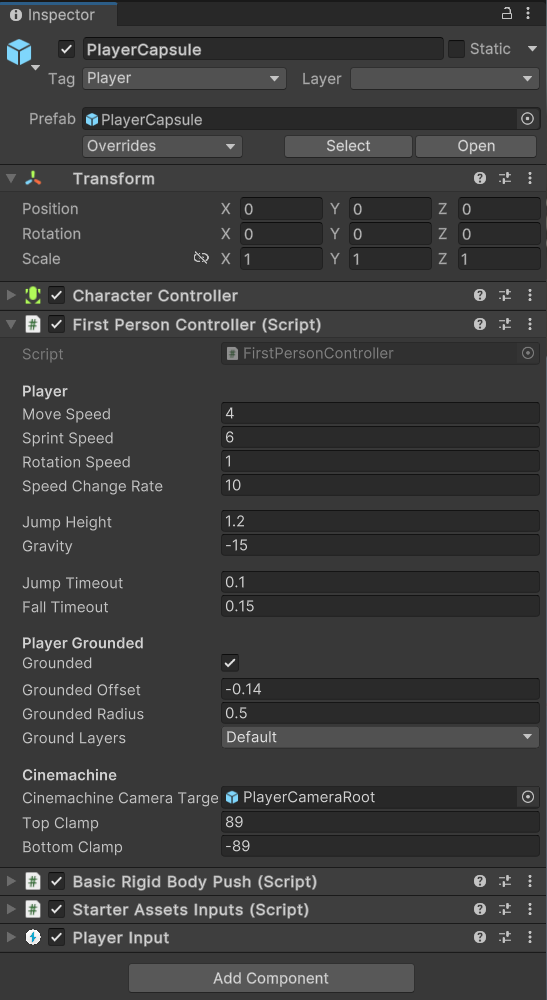This screenshot has width=547, height=1000.
Task: Click the Cinemachine Camera Target picker icon
Action: point(527,797)
